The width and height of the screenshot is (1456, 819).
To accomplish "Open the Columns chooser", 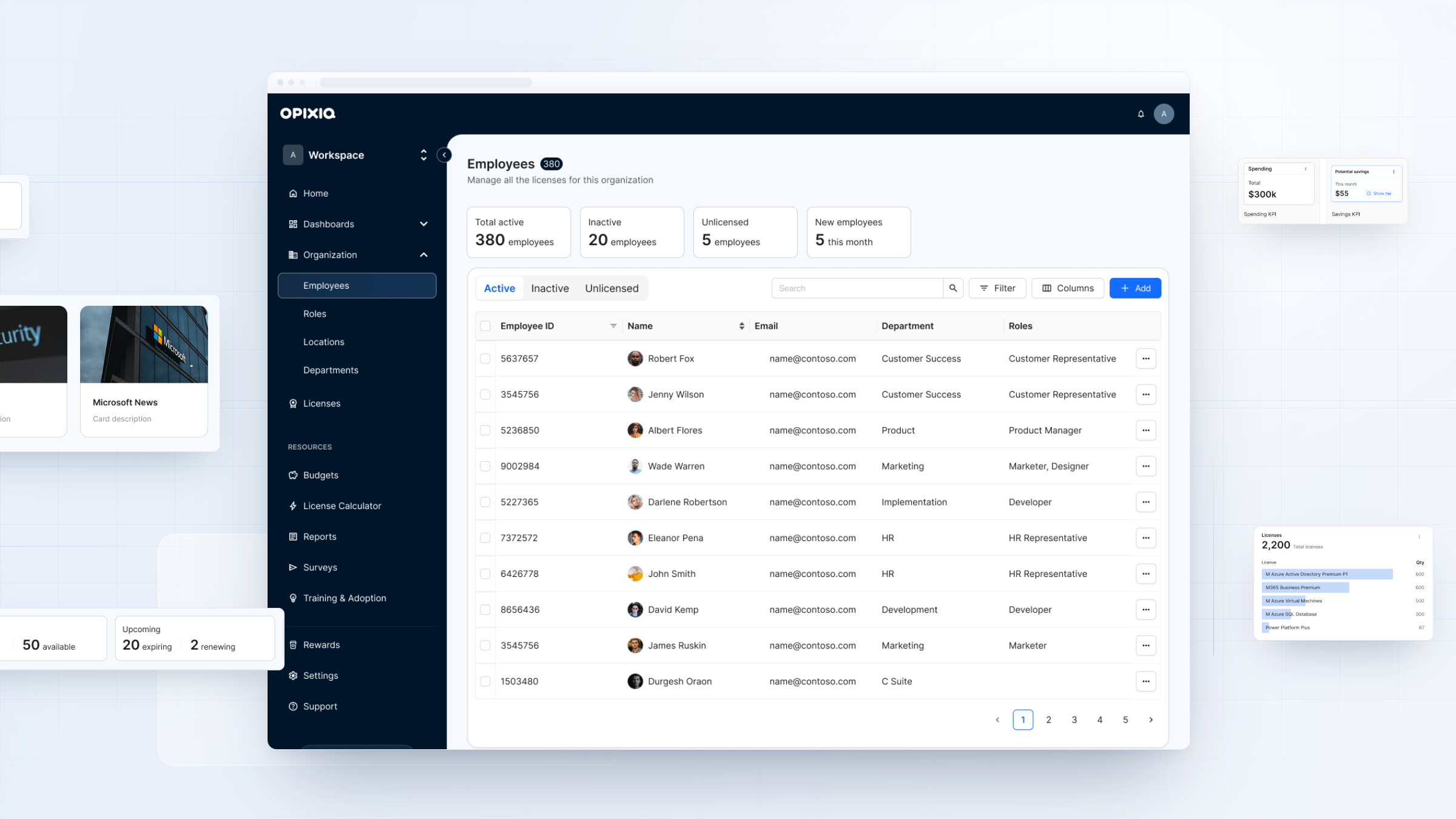I will click(1068, 288).
